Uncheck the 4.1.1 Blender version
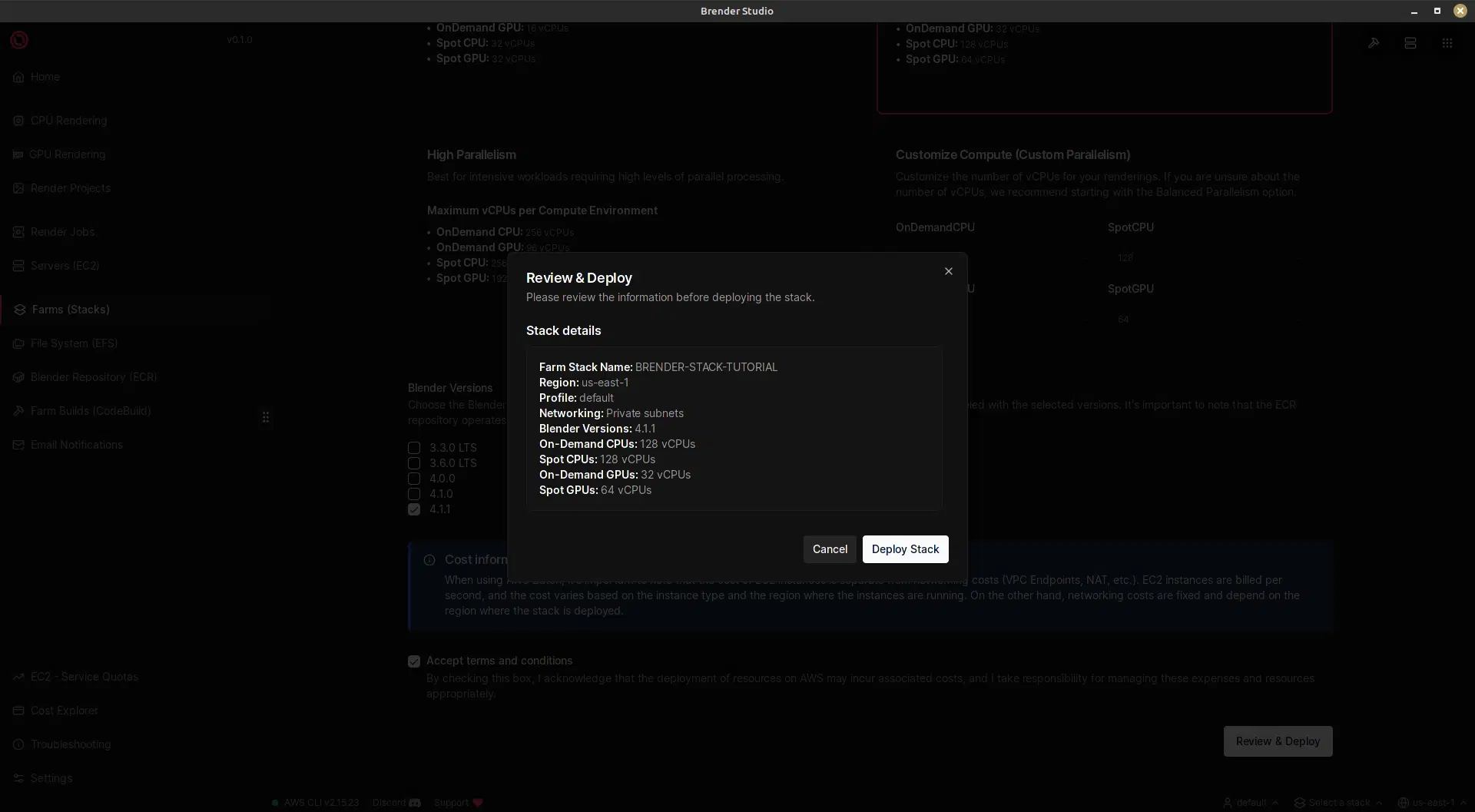Image resolution: width=1475 pixels, height=812 pixels. tap(415, 509)
